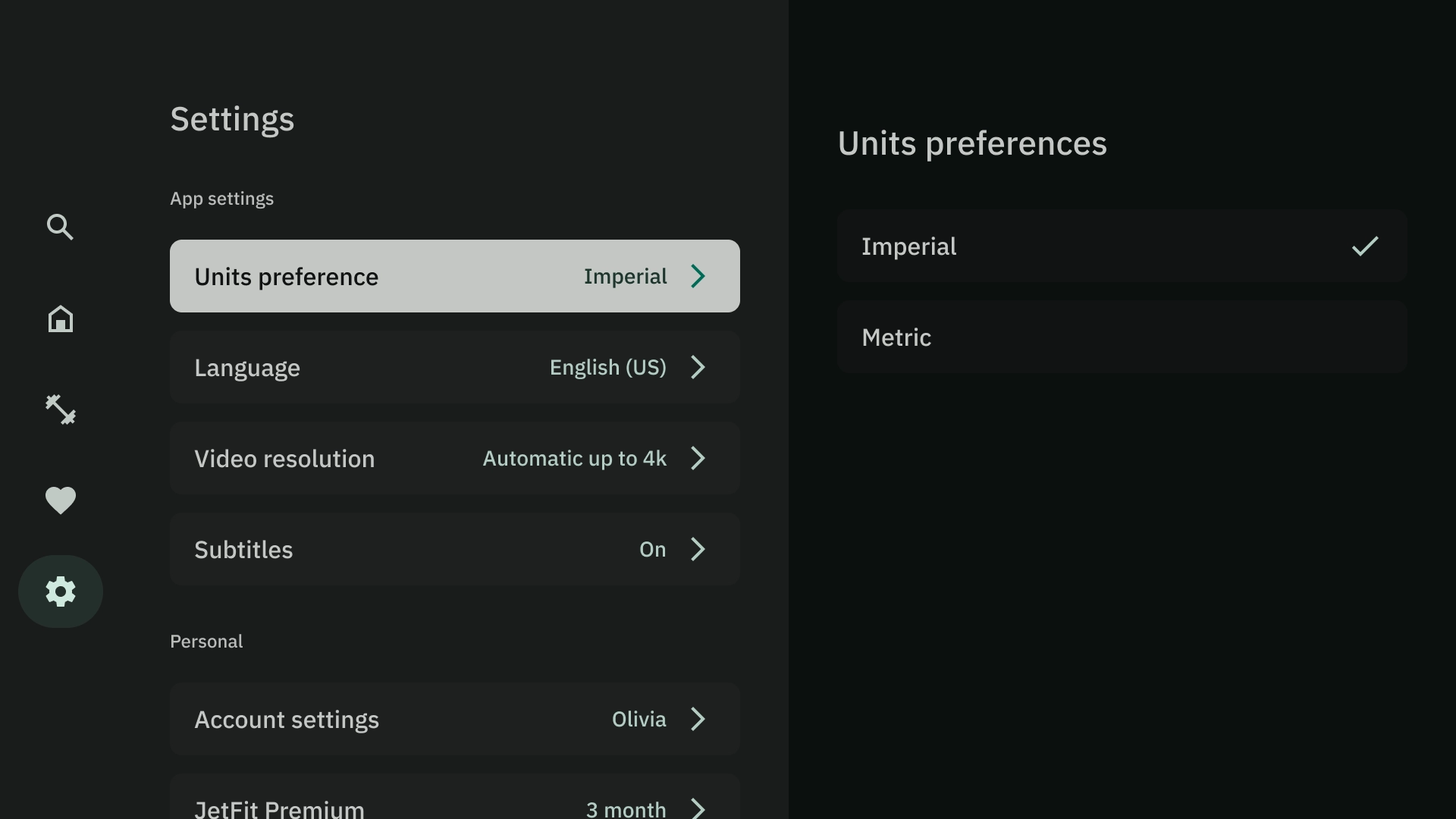Open the Search panel
Screen dimensions: 1456x819
pos(59,227)
